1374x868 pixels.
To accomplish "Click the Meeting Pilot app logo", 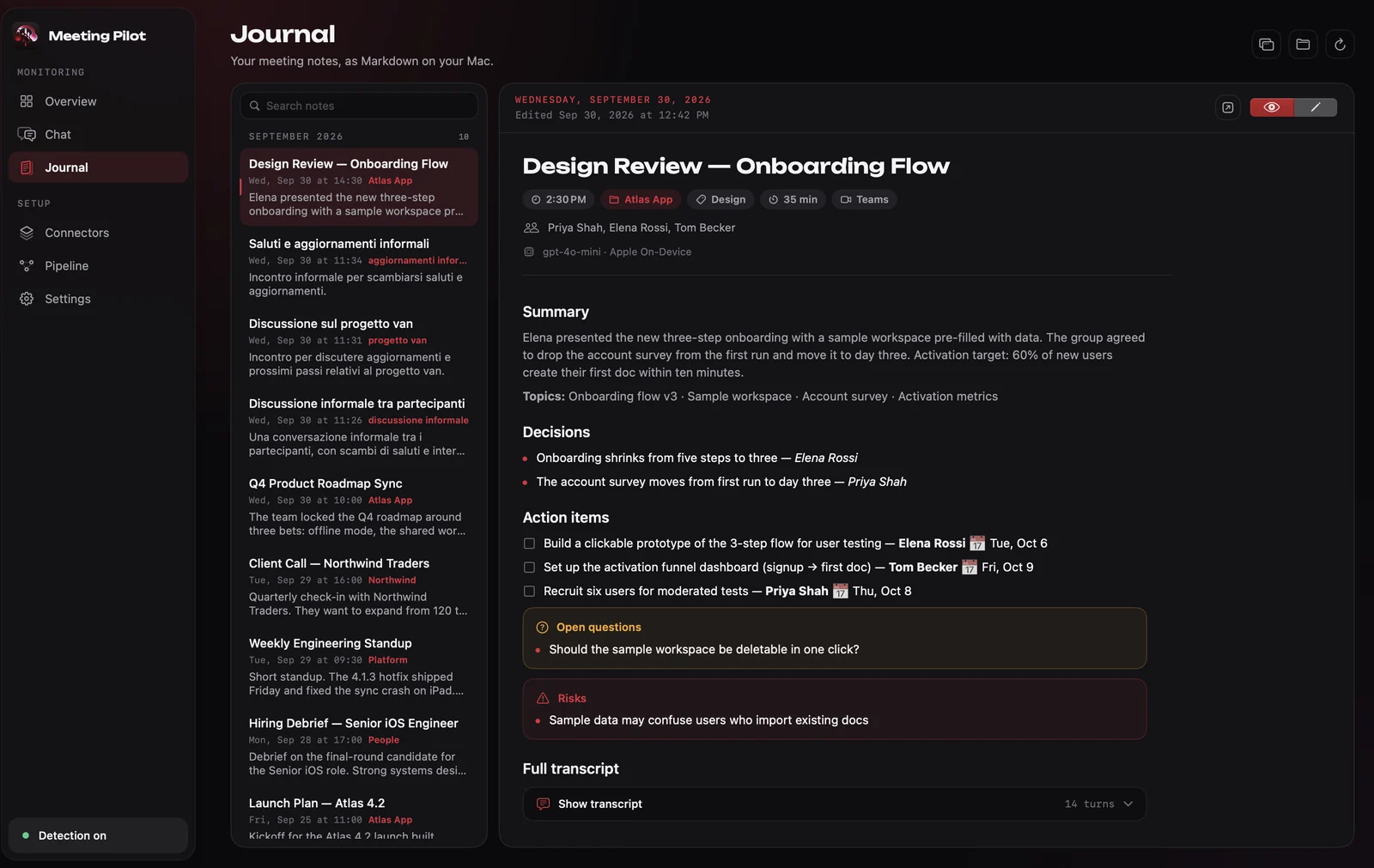I will pos(26,35).
